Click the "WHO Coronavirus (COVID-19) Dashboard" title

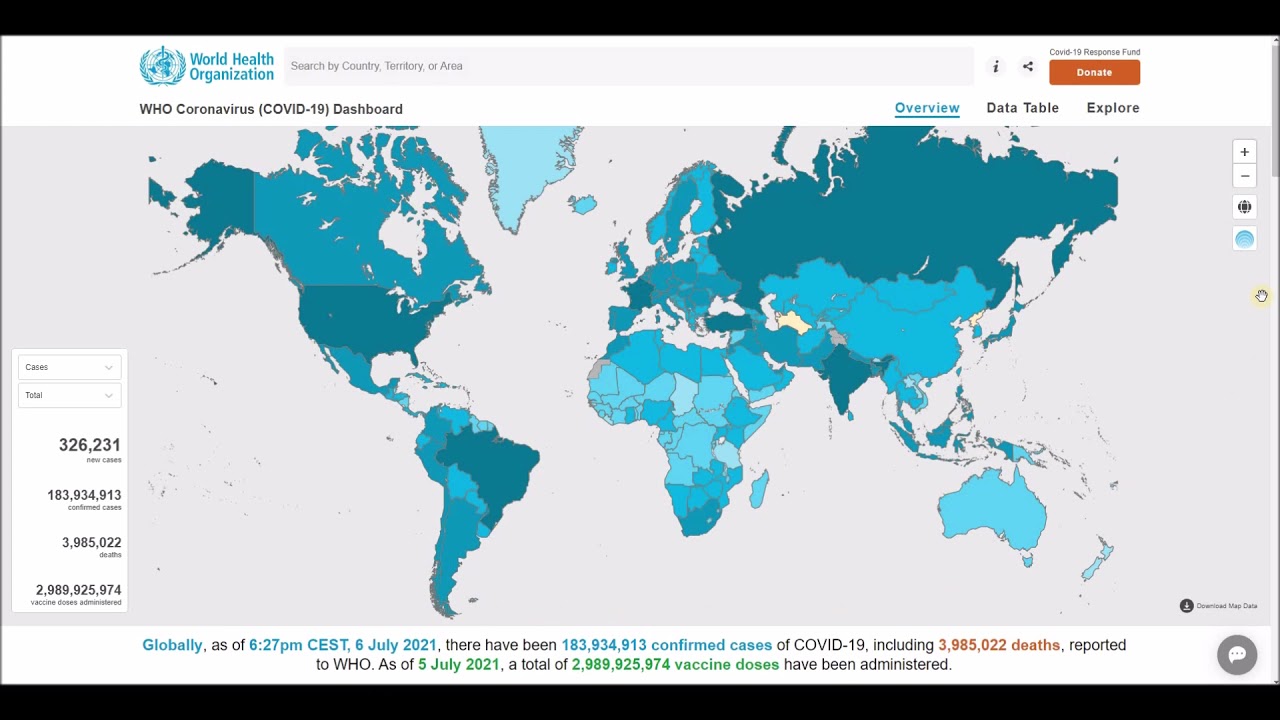tap(271, 109)
